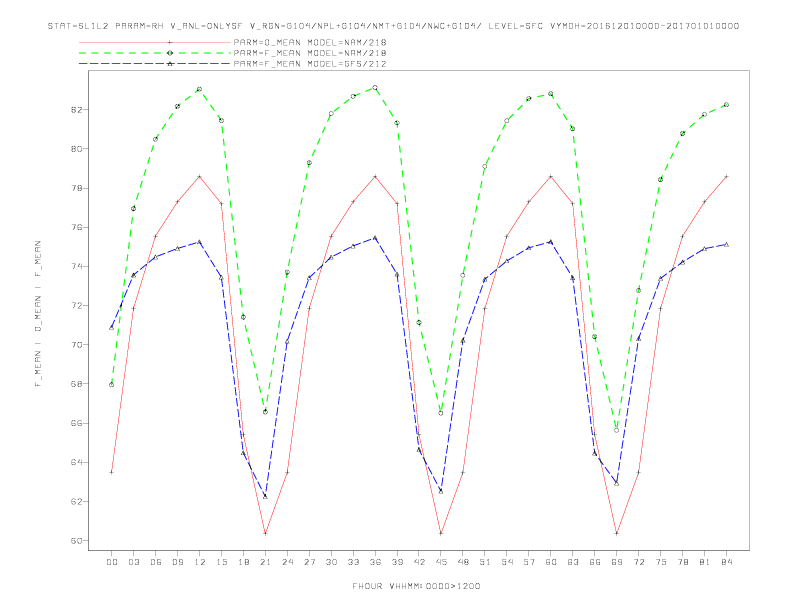Click the x-axis label FHOUR VHHMM:0000>1200
792x612 pixels.
[x=416, y=586]
